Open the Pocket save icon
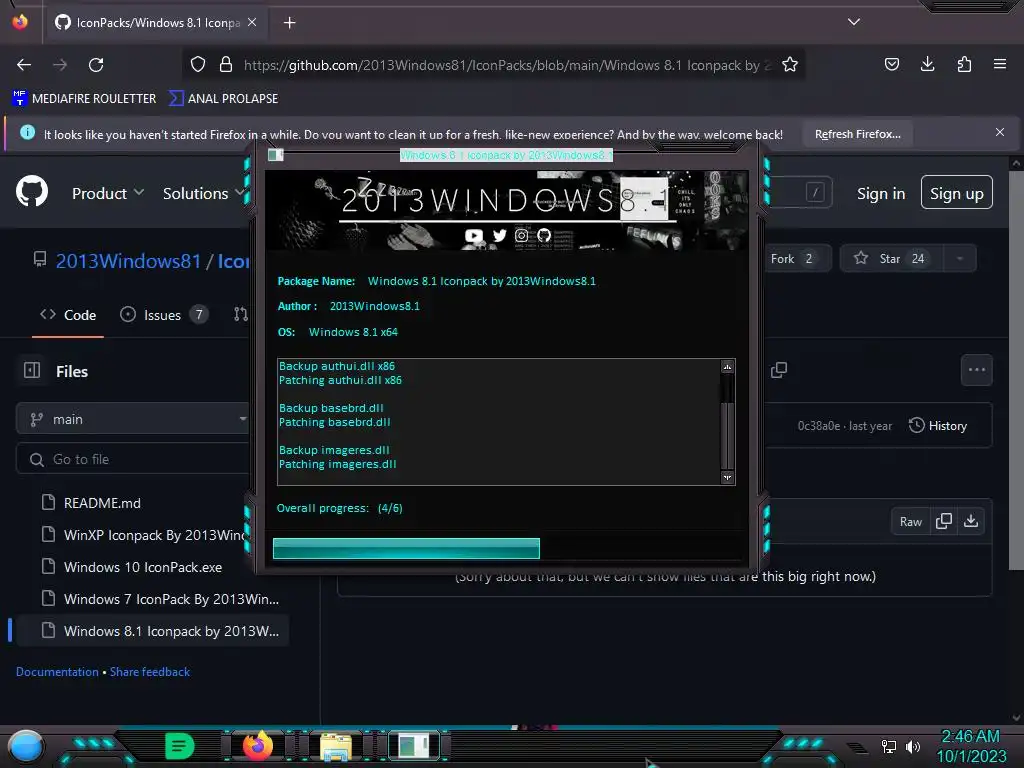 [x=891, y=64]
